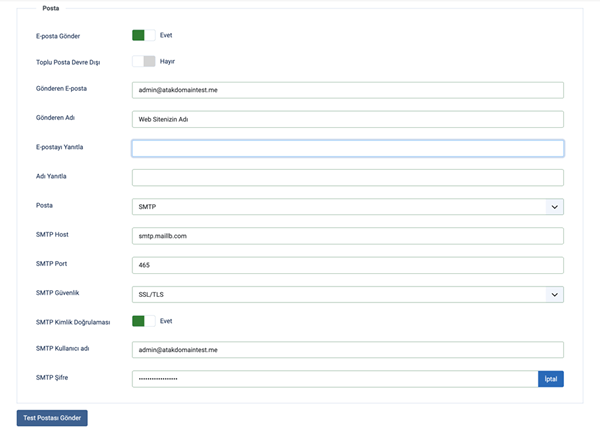The width and height of the screenshot is (600, 429).
Task: Click the Test Postası Gönder button
Action: 52,418
